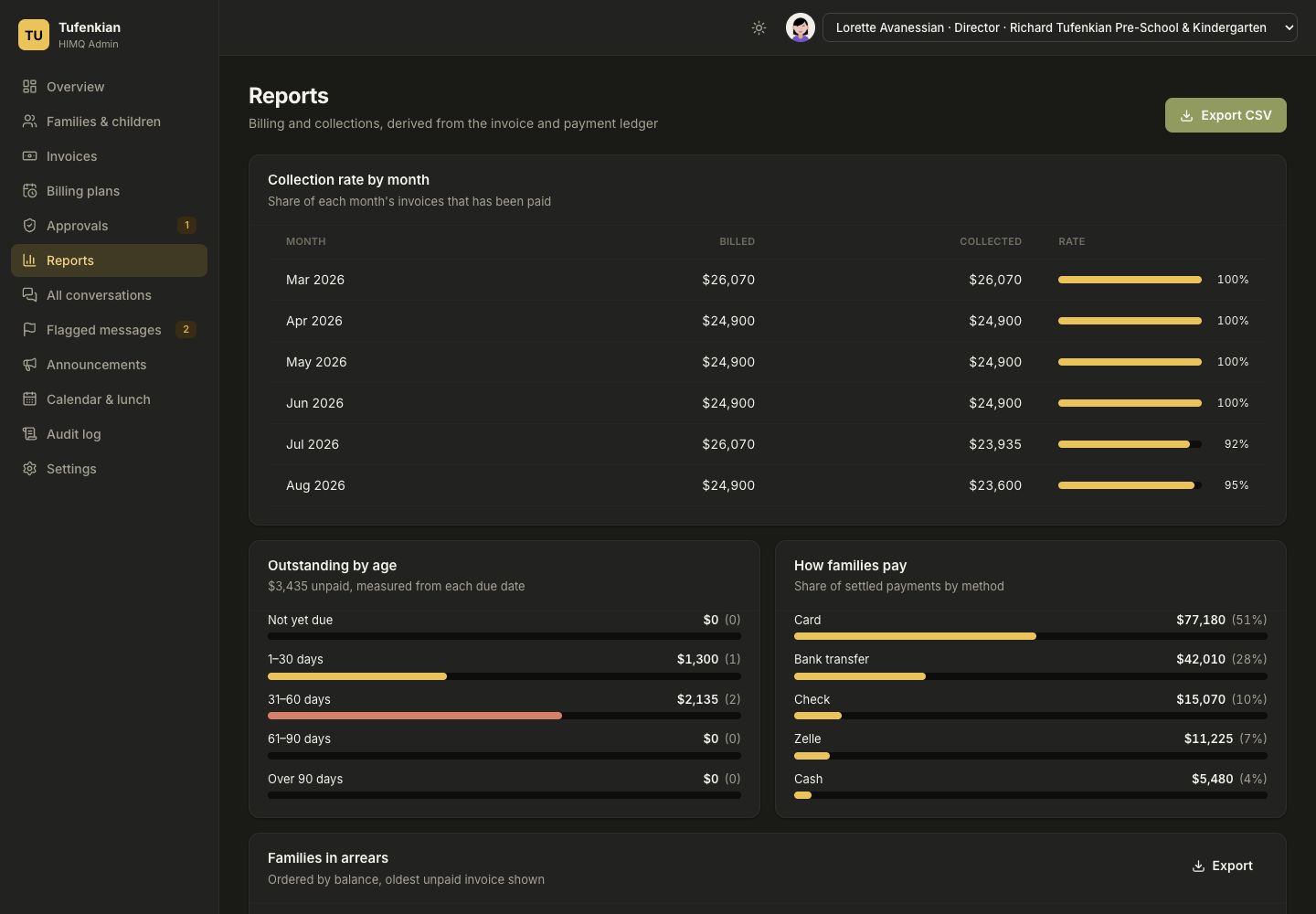The image size is (1316, 914).
Task: Click the user avatar photo
Action: click(x=801, y=27)
